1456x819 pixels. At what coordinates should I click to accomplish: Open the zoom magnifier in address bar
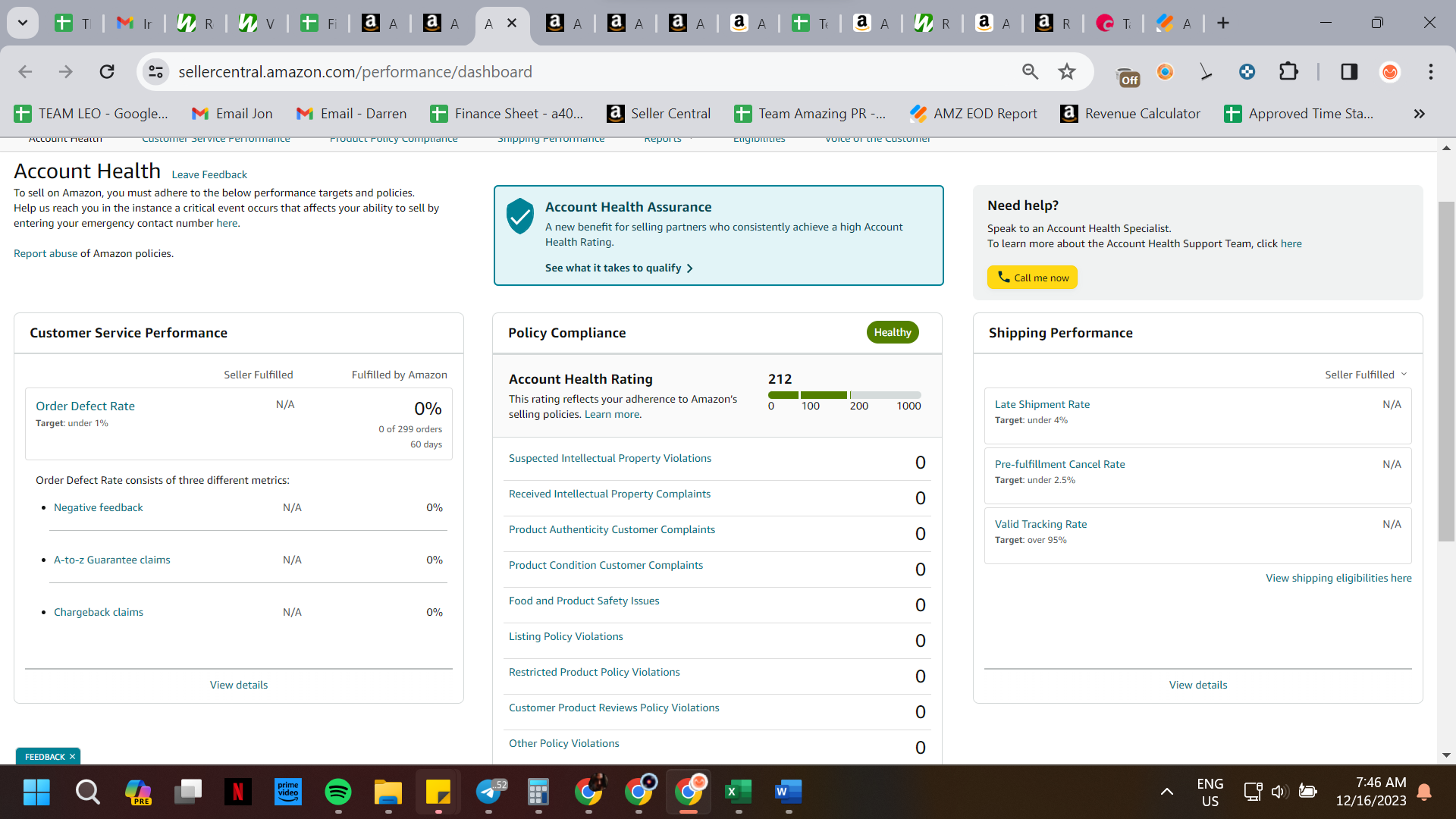point(1030,72)
